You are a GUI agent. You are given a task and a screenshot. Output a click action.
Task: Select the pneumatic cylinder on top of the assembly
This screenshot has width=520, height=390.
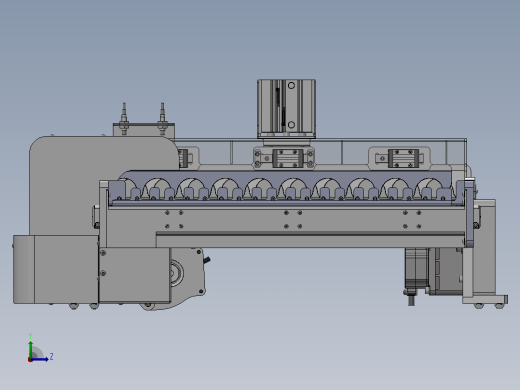pos(286,108)
